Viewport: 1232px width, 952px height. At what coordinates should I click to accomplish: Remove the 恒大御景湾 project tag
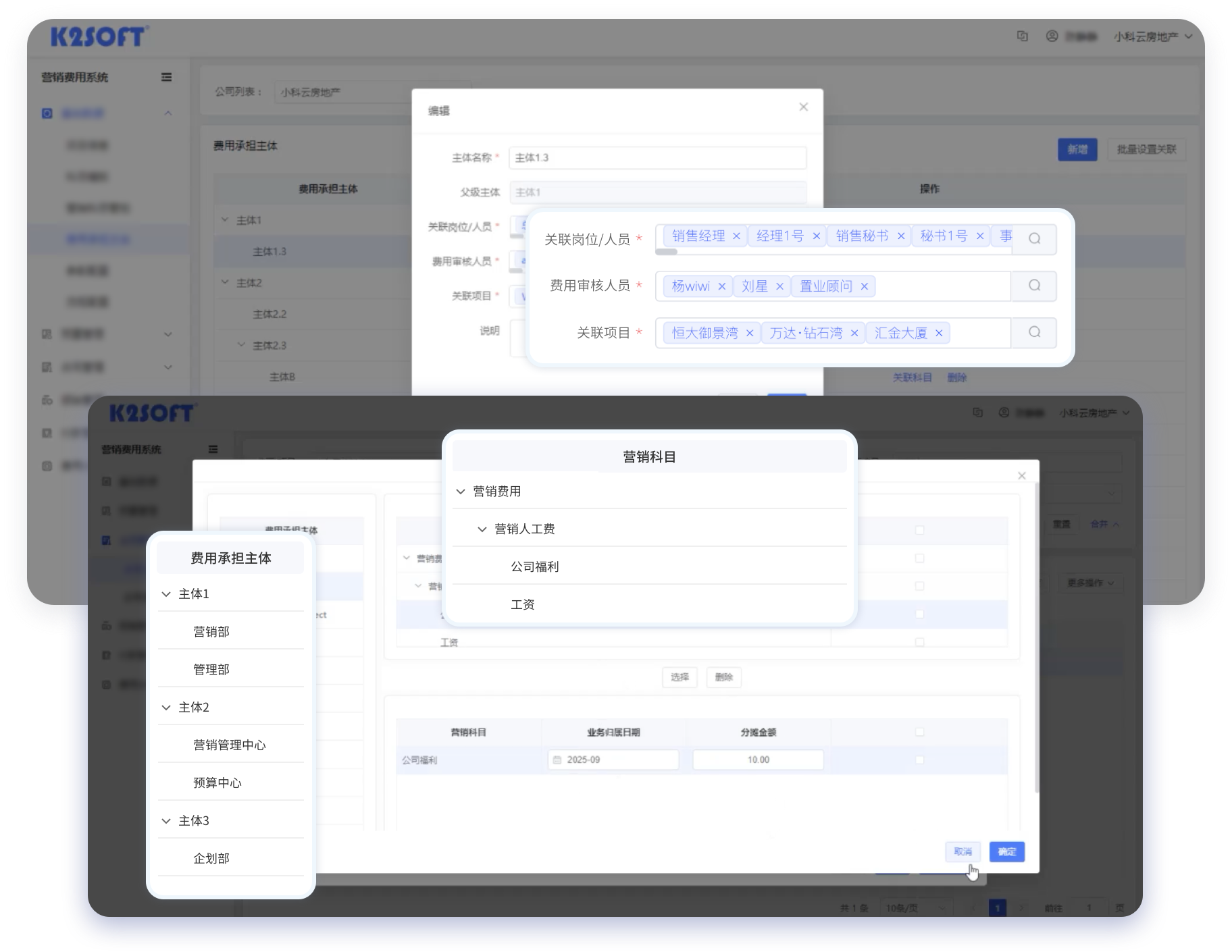(x=749, y=333)
